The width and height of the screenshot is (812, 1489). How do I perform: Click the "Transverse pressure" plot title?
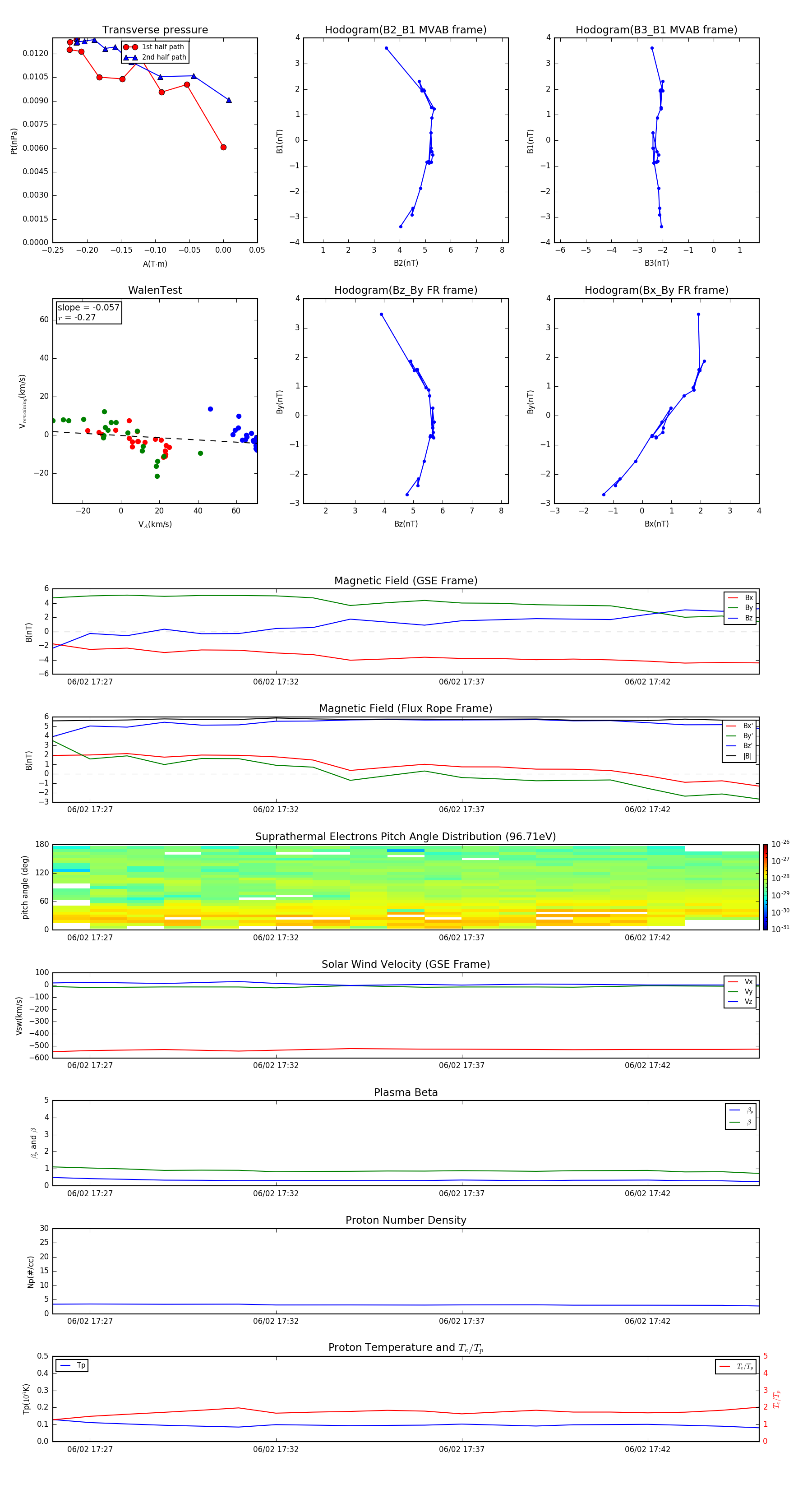[155, 30]
